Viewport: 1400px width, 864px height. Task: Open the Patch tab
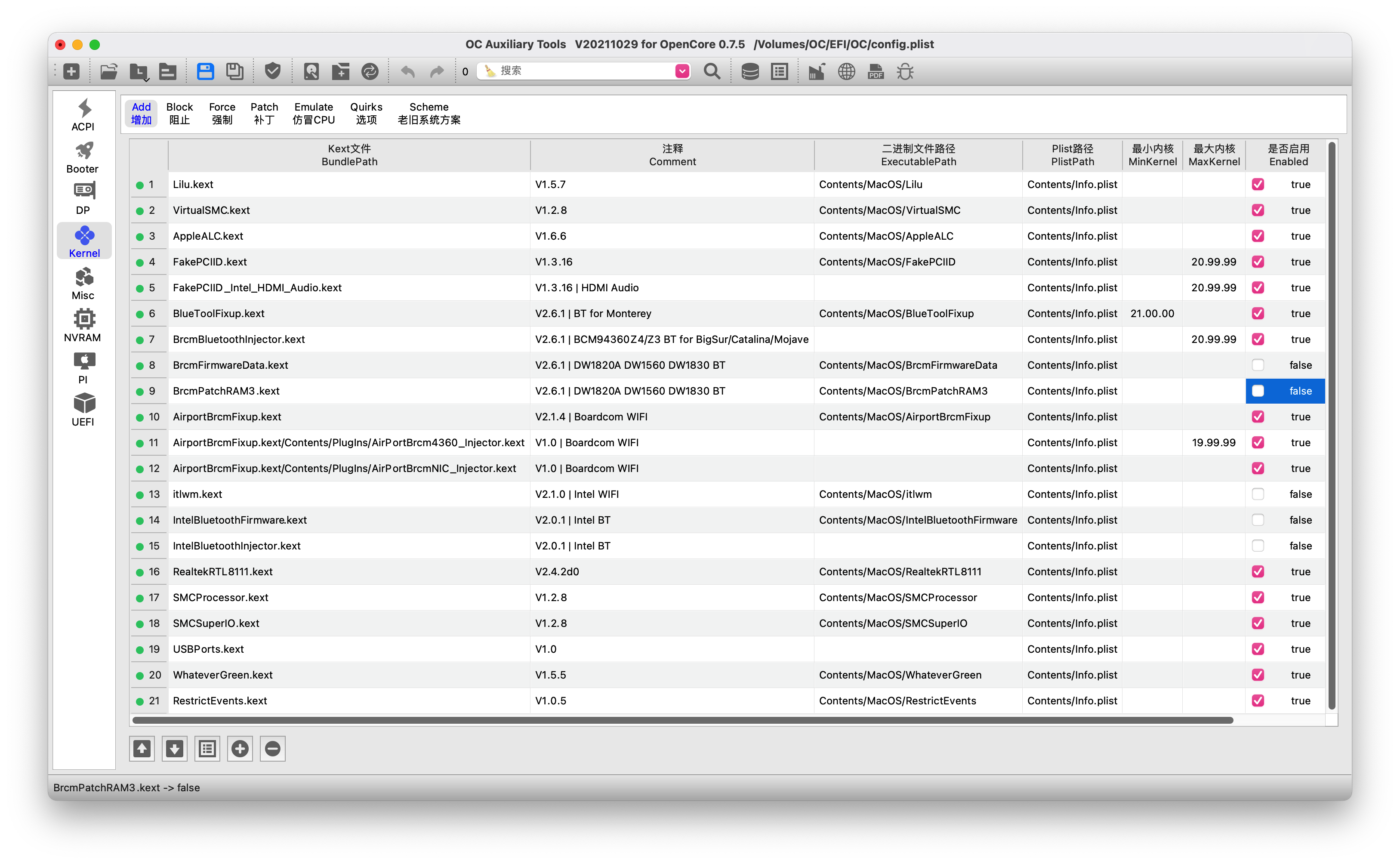point(264,113)
